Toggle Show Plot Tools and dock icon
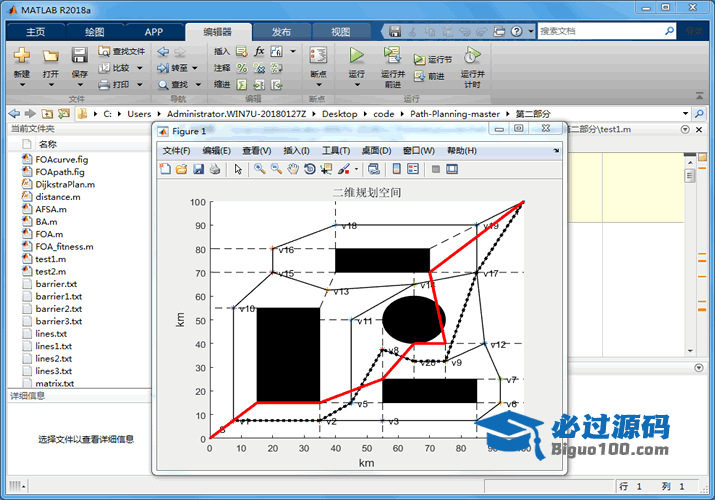 [x=452, y=169]
